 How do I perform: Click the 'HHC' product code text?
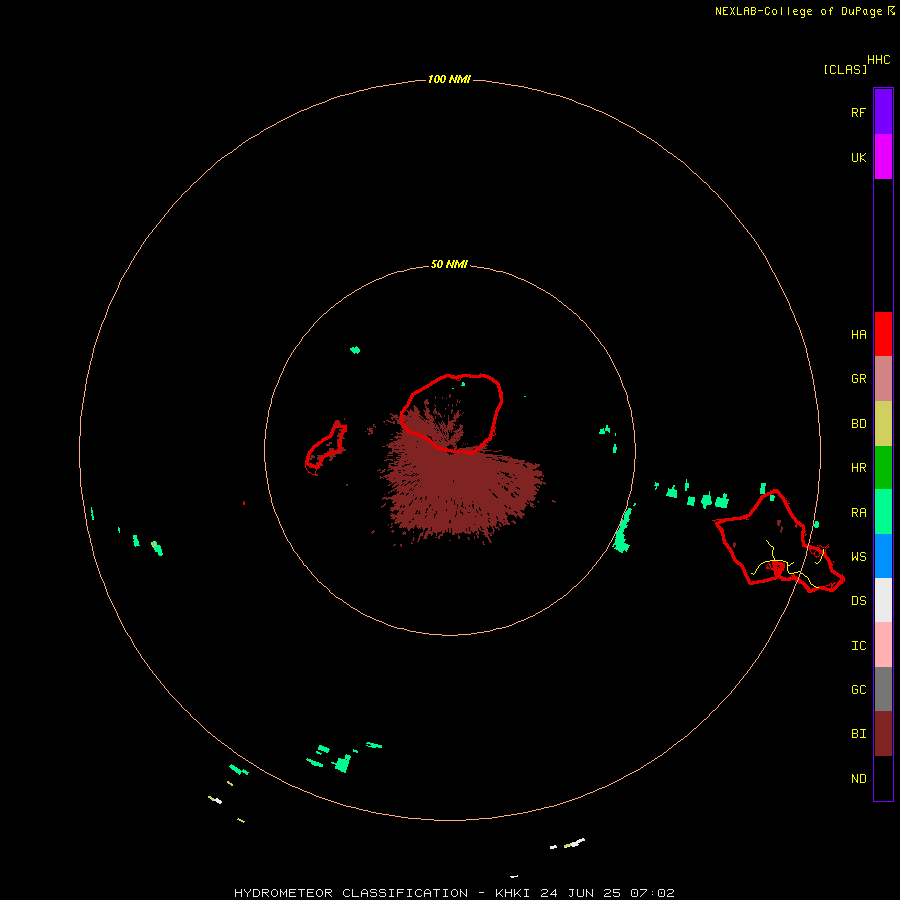(x=878, y=60)
